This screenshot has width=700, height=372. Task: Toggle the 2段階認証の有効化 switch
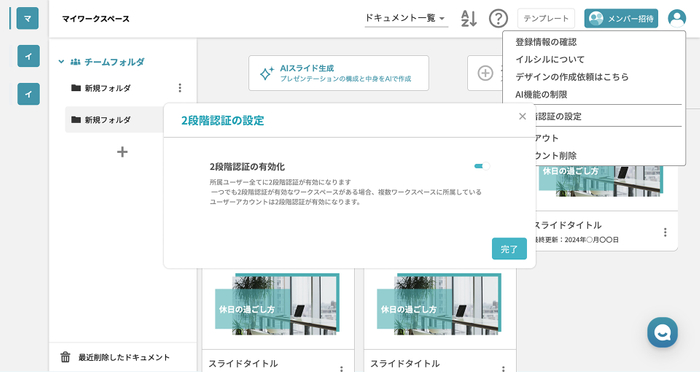(482, 166)
